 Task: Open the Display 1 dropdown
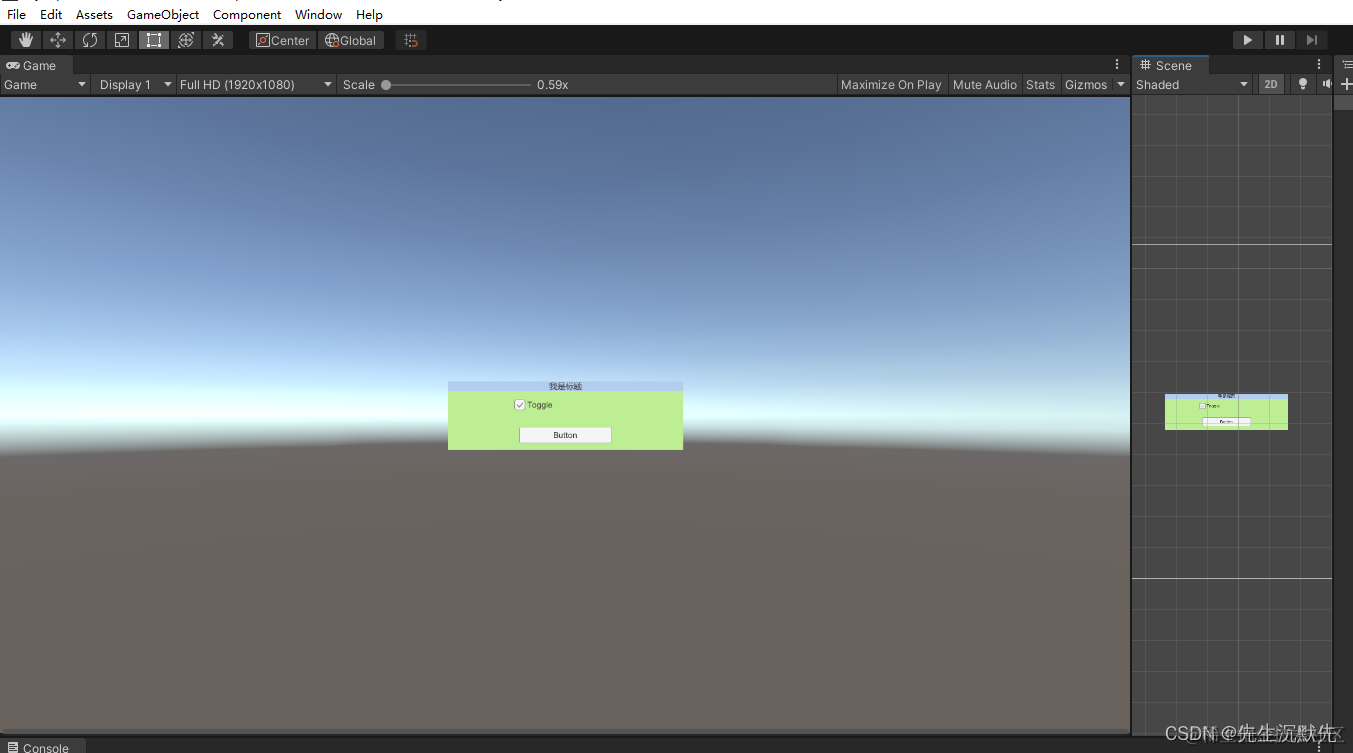pos(135,85)
